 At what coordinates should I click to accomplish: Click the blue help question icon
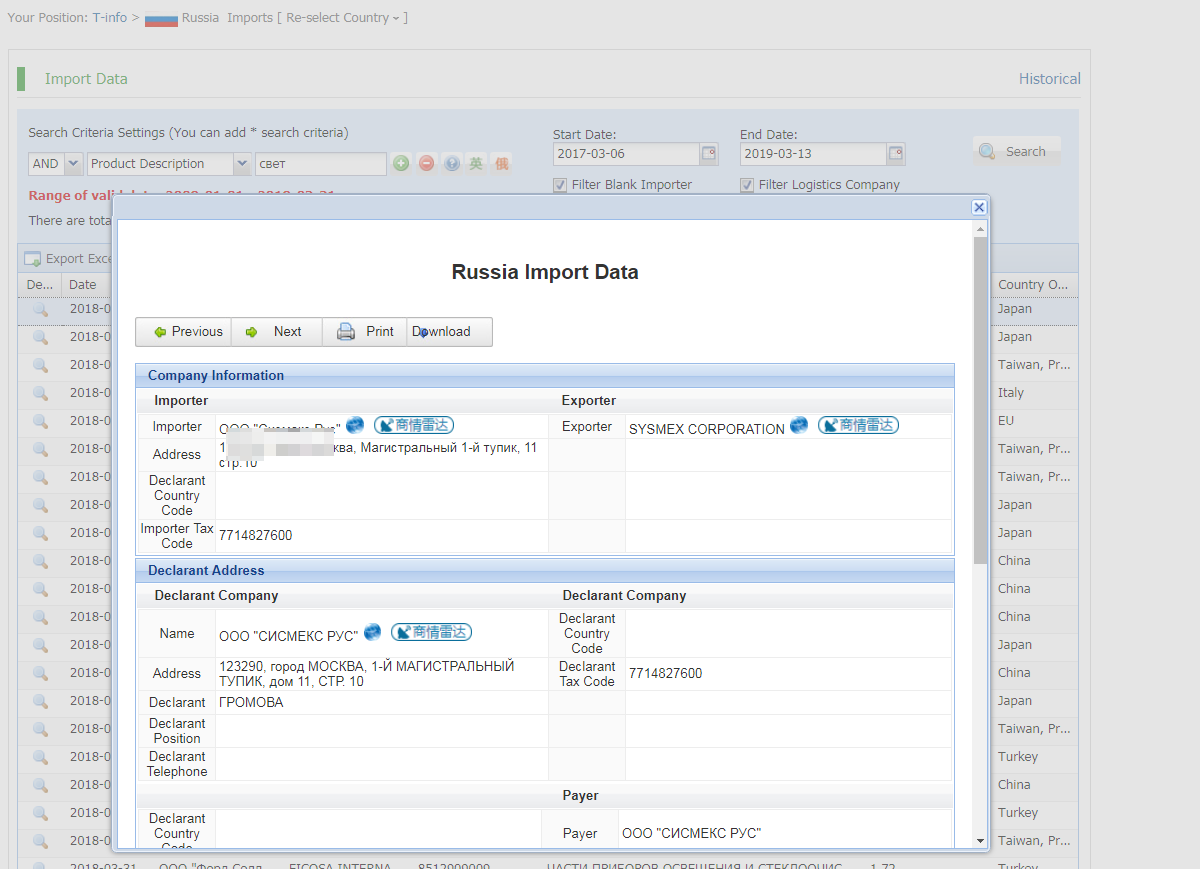click(452, 164)
